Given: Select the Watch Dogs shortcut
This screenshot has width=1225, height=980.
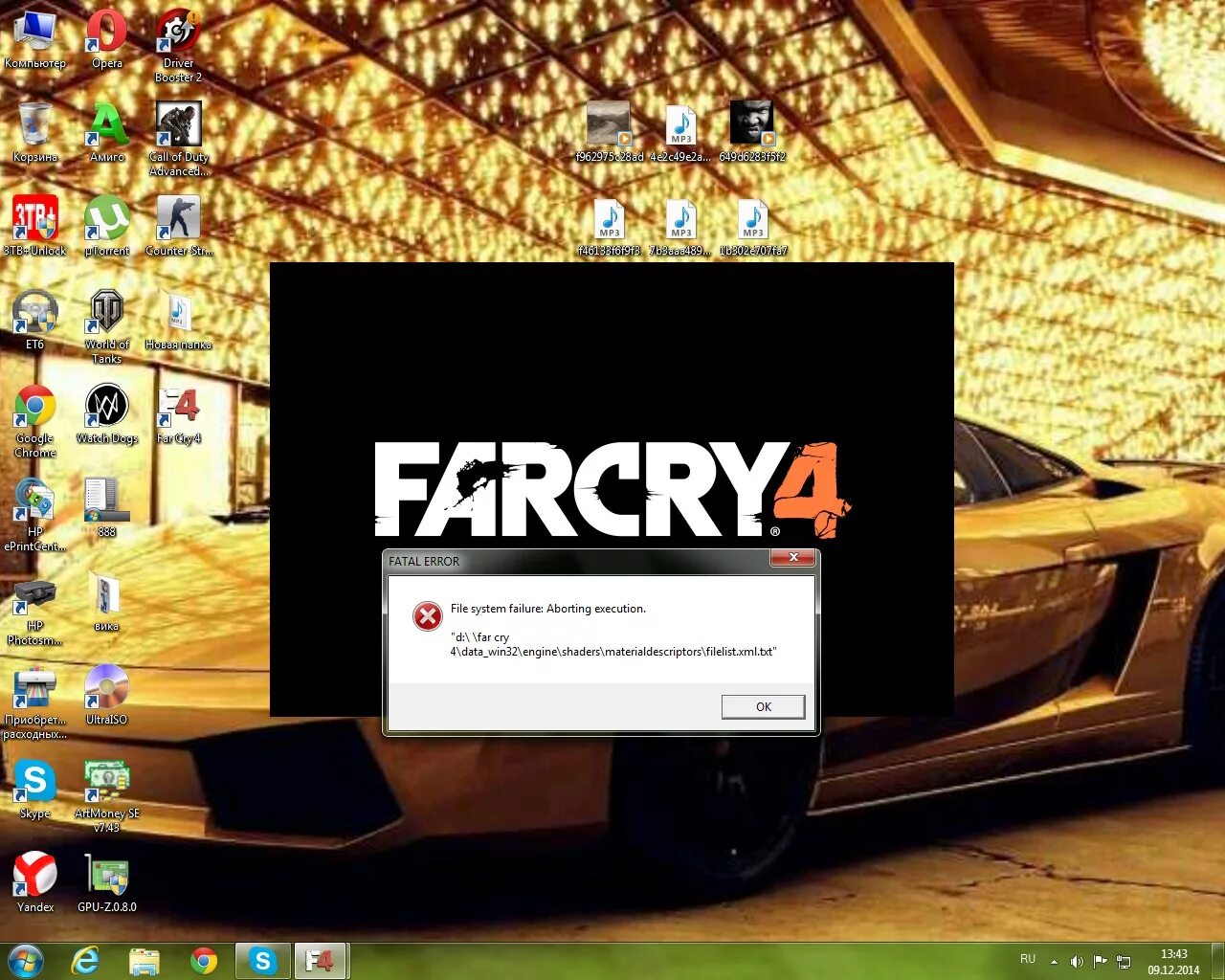Looking at the screenshot, I should coord(107,413).
